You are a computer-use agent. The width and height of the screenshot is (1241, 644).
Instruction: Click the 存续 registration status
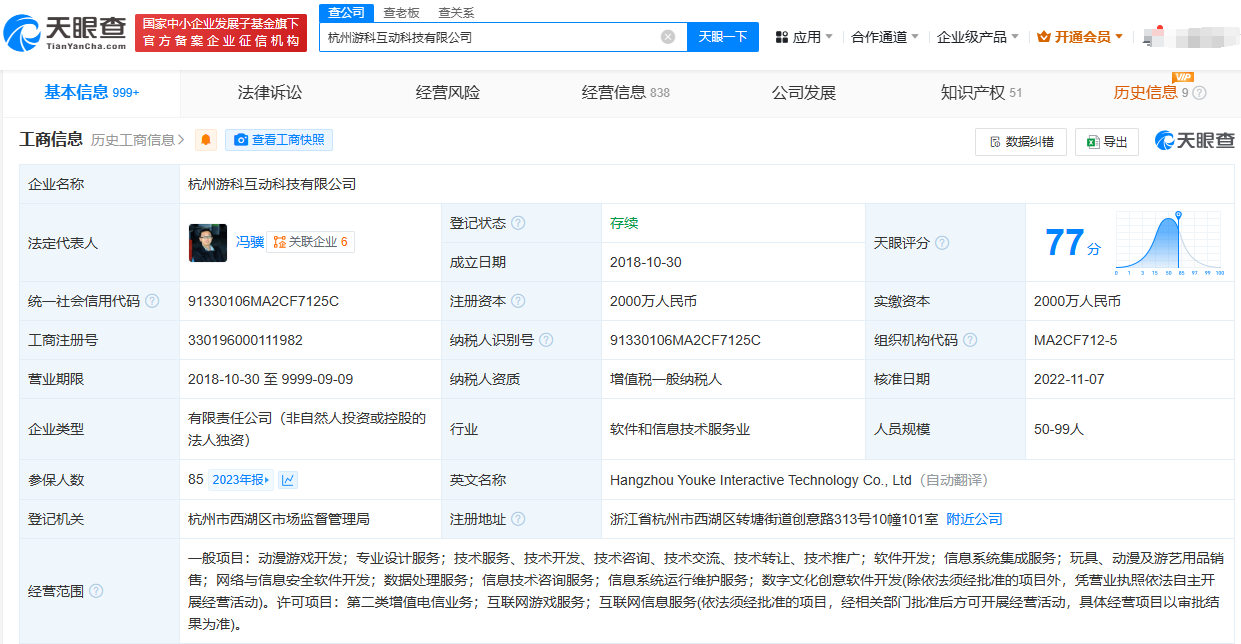(x=624, y=223)
